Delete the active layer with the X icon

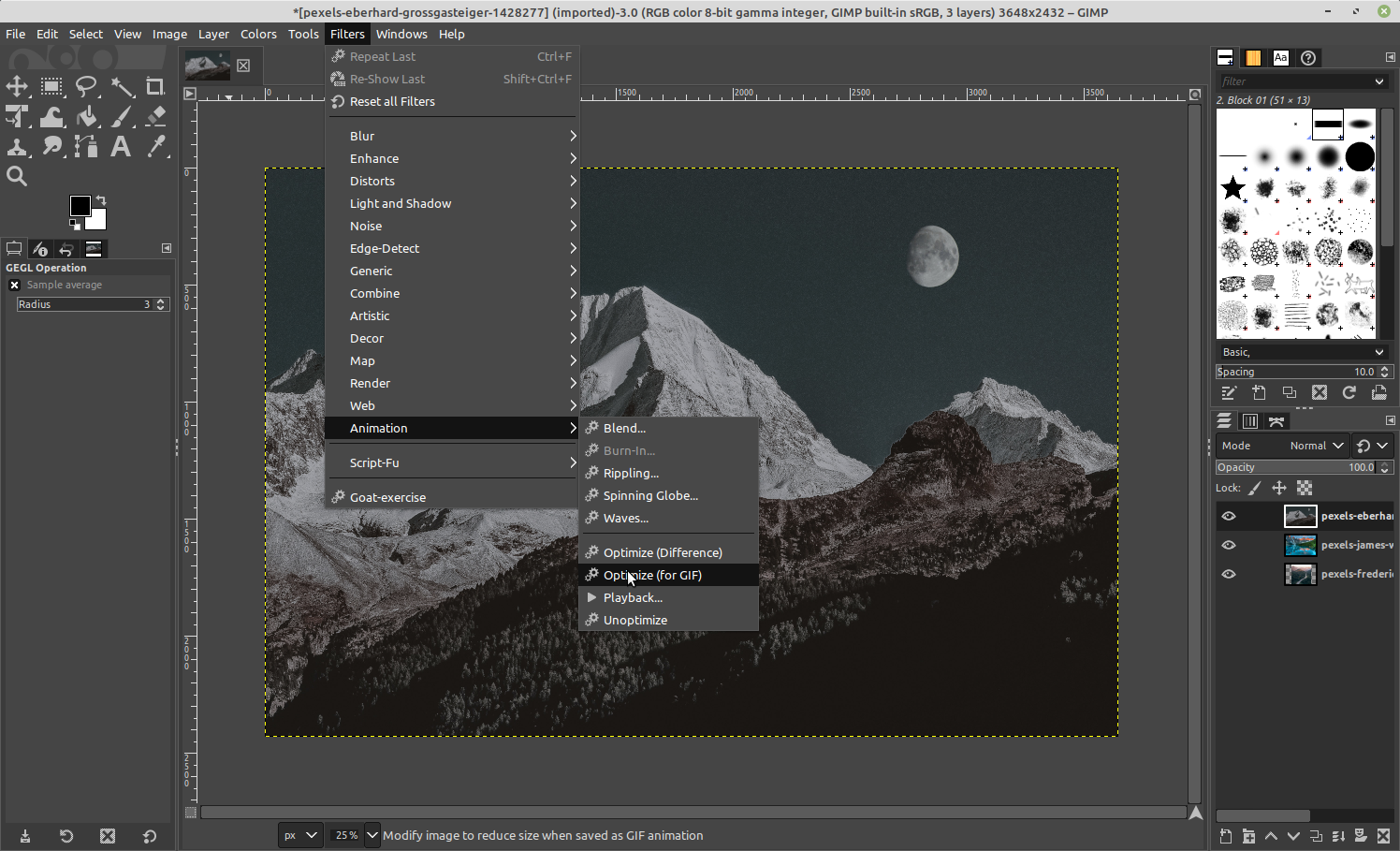pyautogui.click(x=1383, y=836)
